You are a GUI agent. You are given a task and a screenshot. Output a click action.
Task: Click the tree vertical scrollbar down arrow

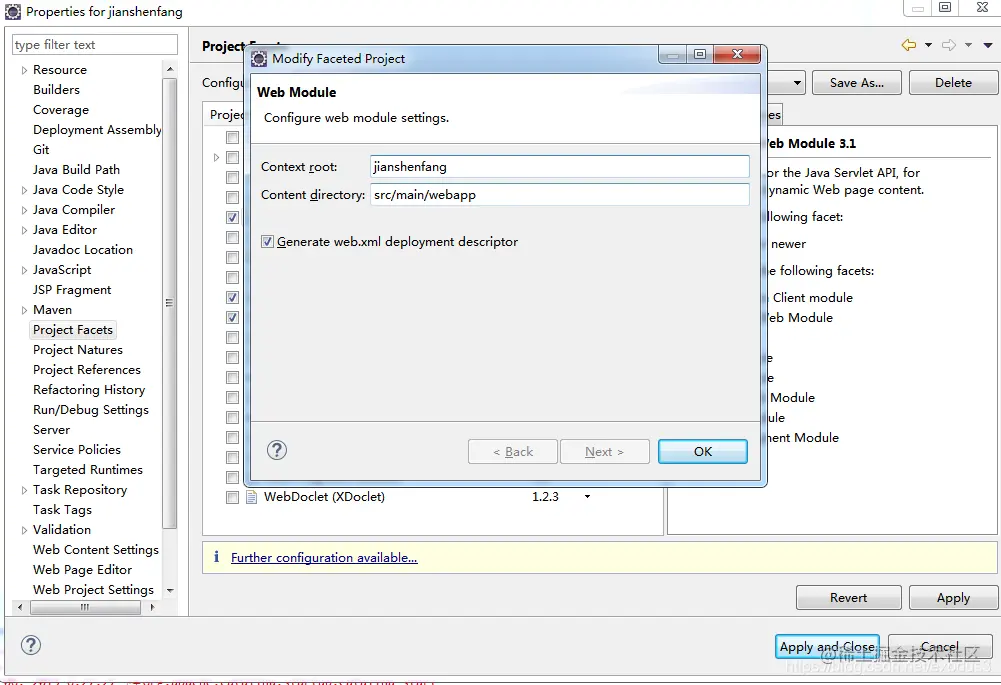[x=170, y=591]
